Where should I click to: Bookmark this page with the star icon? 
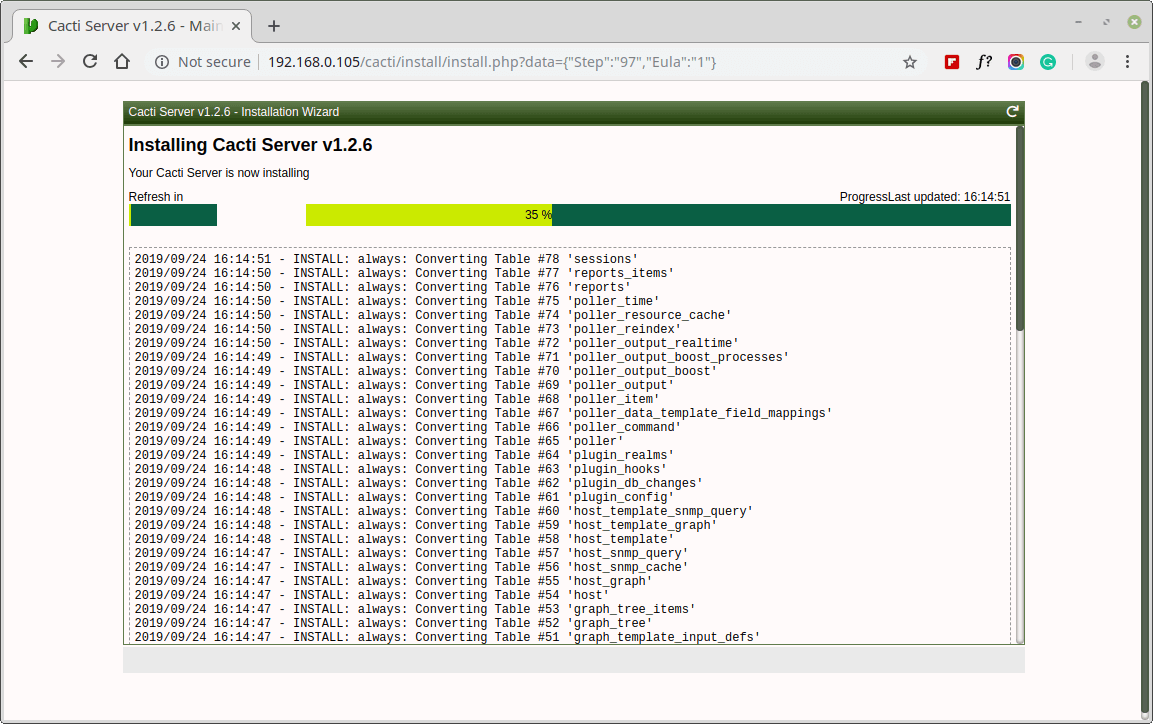(910, 62)
